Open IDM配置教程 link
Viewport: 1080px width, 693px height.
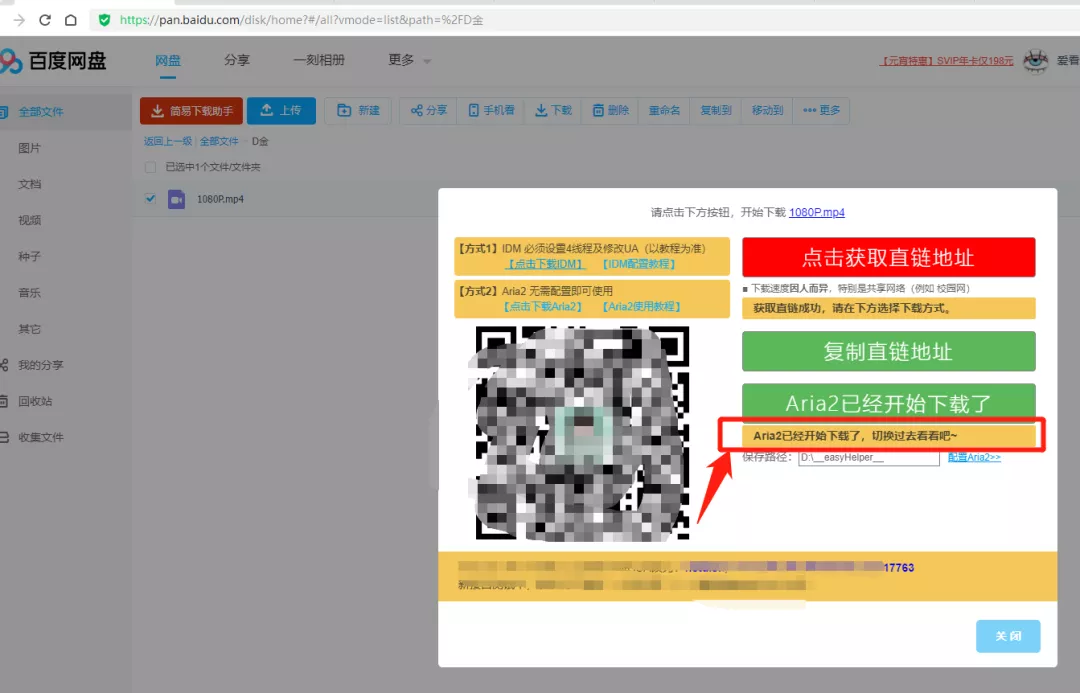(638, 264)
